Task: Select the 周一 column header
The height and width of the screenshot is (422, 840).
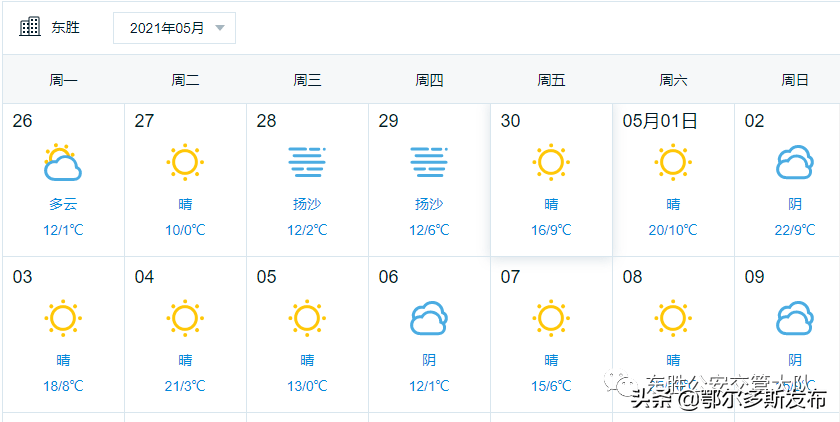Action: pyautogui.click(x=63, y=80)
